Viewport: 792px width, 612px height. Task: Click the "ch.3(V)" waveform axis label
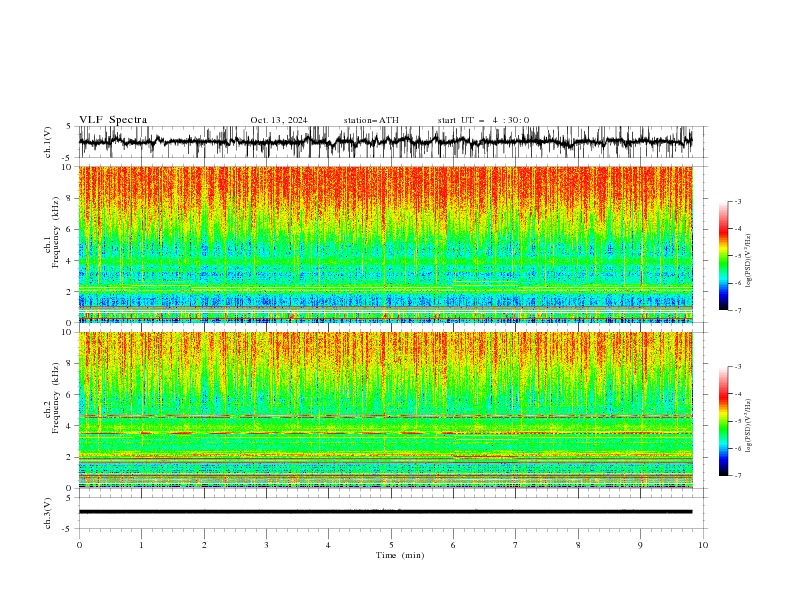coord(48,513)
